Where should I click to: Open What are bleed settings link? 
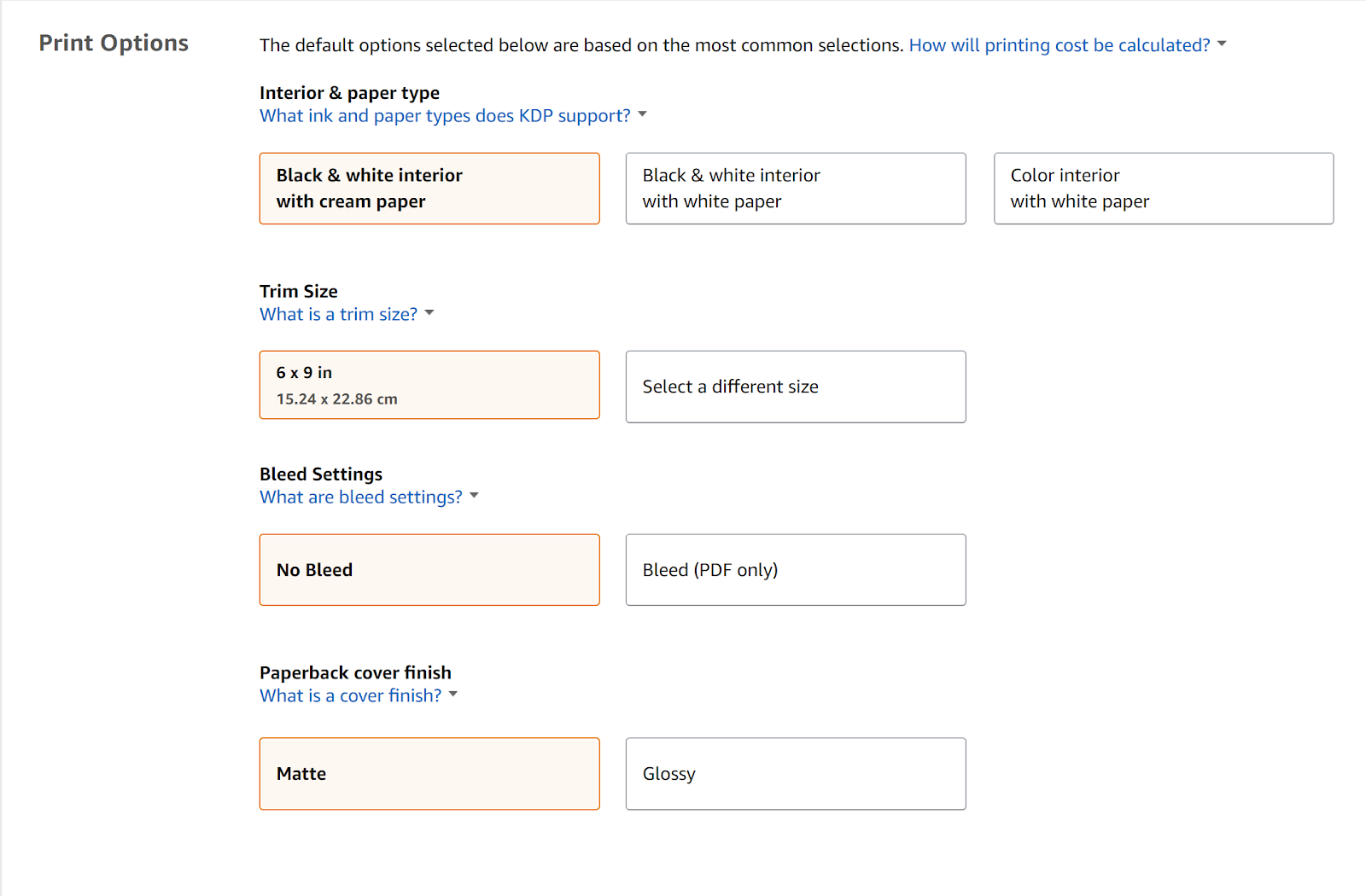click(360, 497)
